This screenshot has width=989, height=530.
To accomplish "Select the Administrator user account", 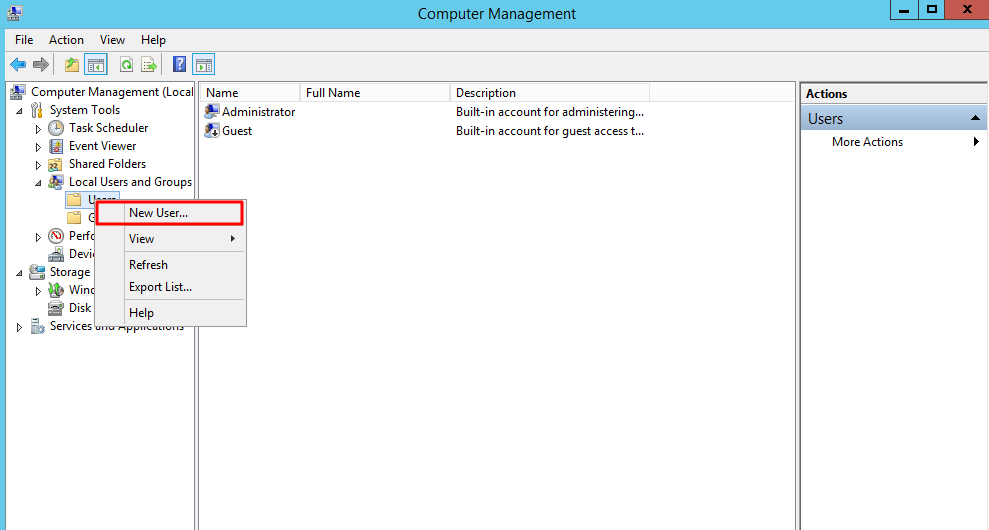I will 250,112.
